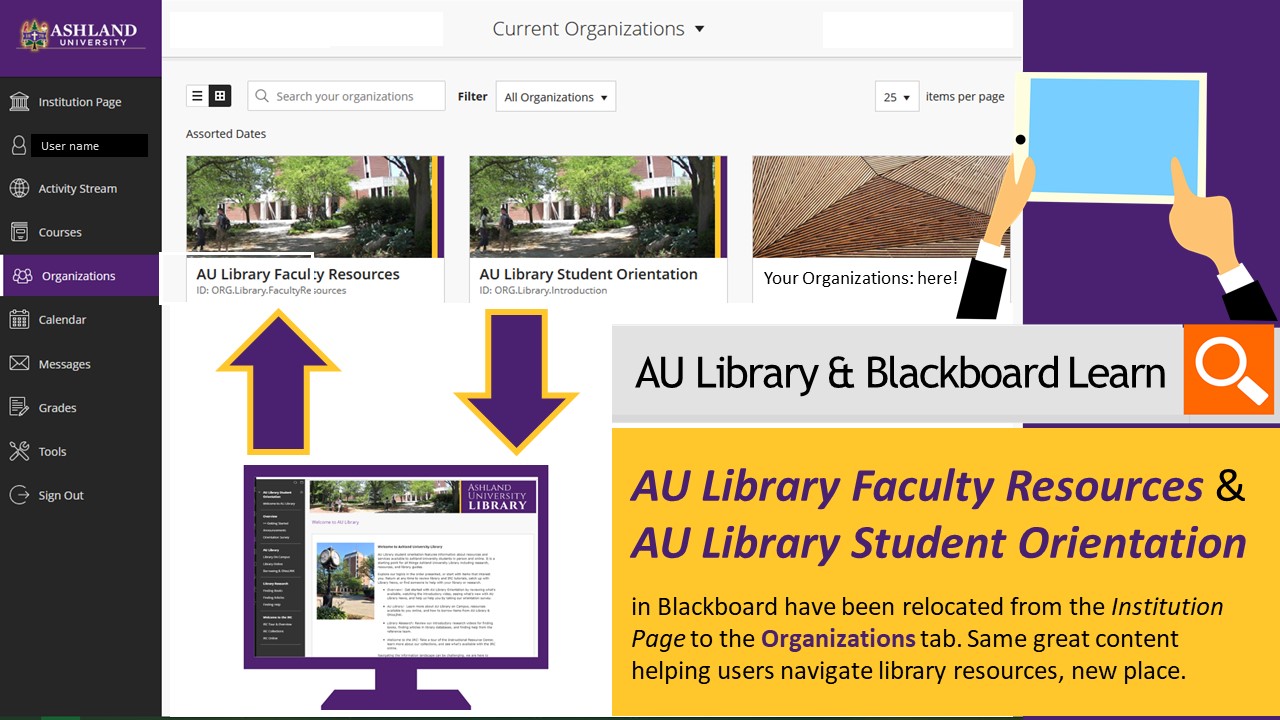Open the 25 items per page dropdown
Screen dimensions: 1280x720
[897, 97]
